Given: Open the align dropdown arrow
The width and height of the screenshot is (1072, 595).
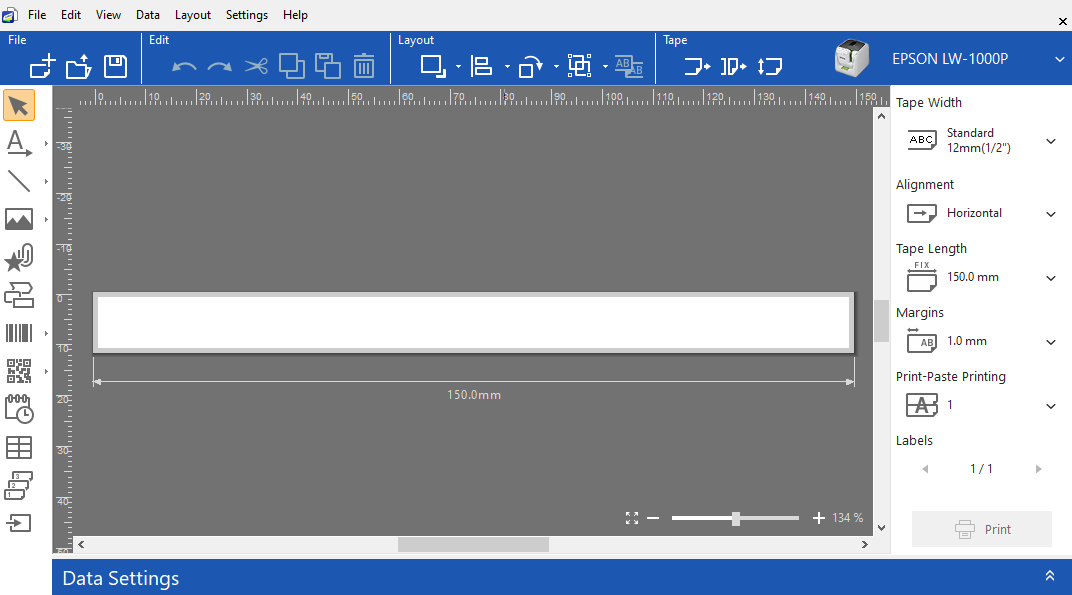Looking at the screenshot, I should [507, 67].
